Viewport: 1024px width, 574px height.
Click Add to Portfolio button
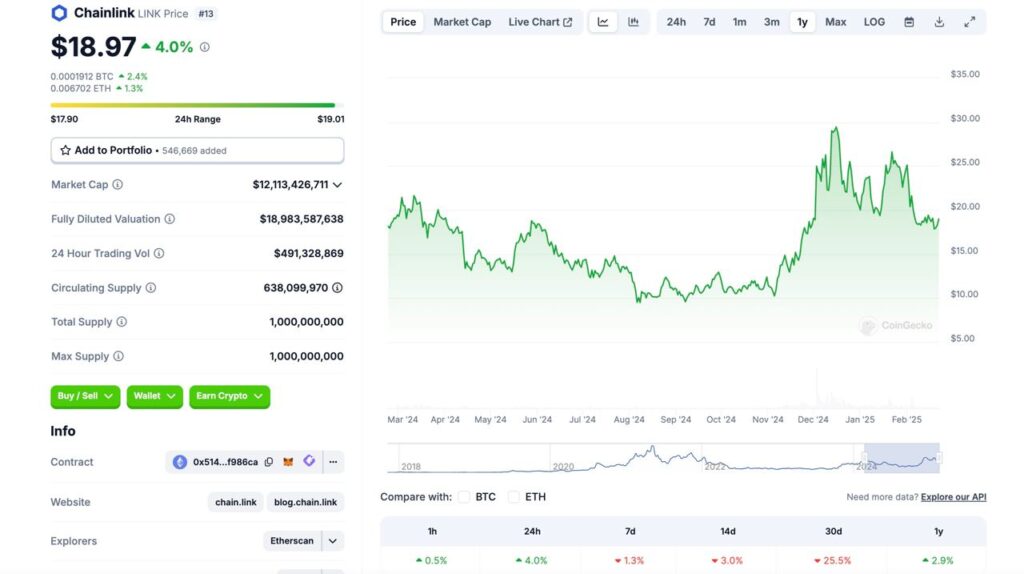coord(197,150)
